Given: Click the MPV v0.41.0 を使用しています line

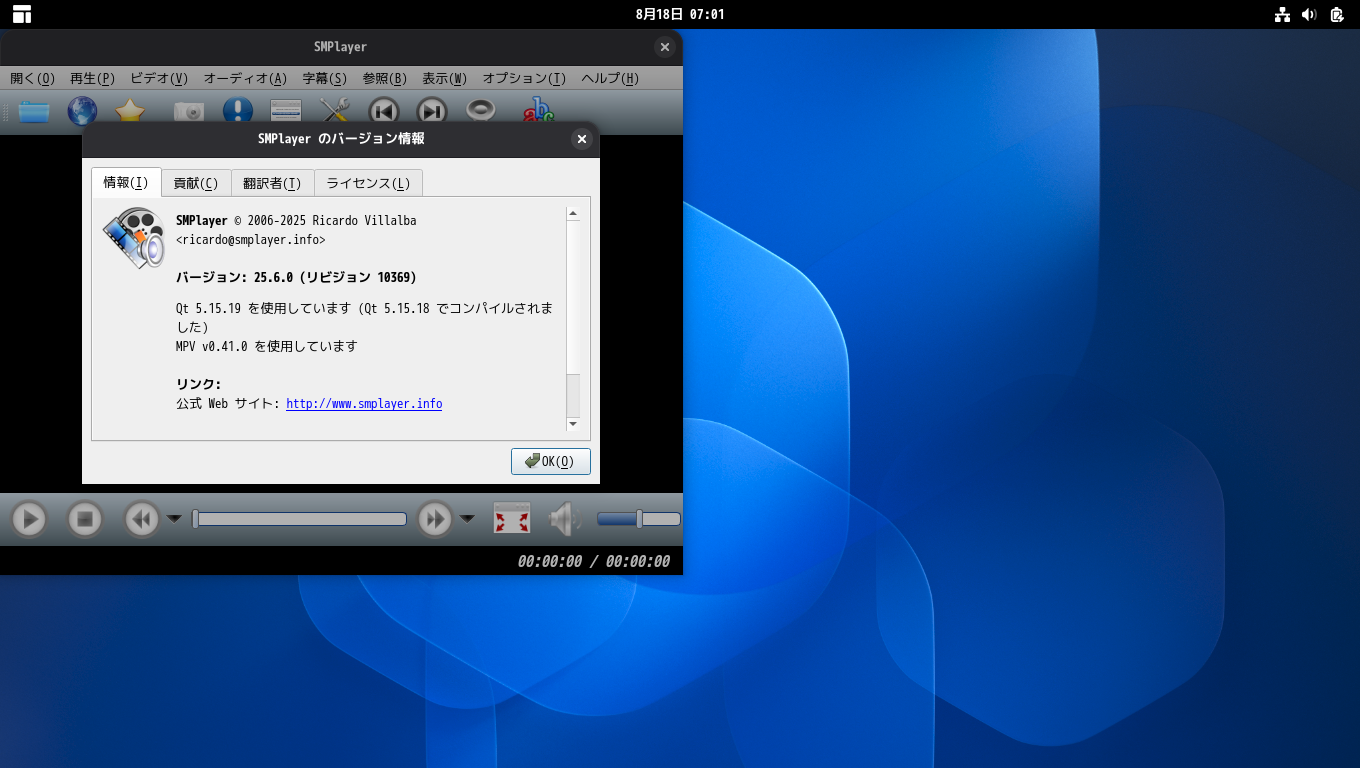Looking at the screenshot, I should point(267,346).
